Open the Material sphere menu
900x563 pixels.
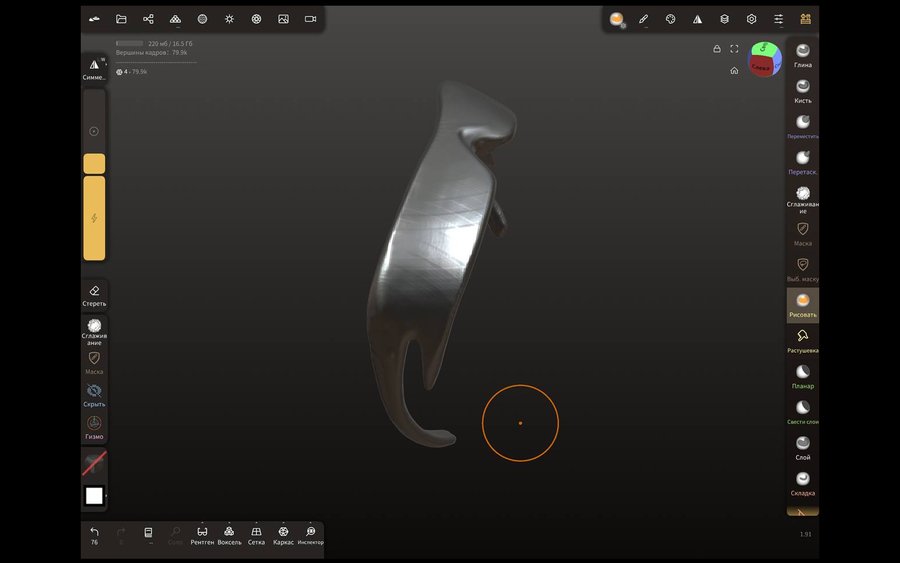202,19
